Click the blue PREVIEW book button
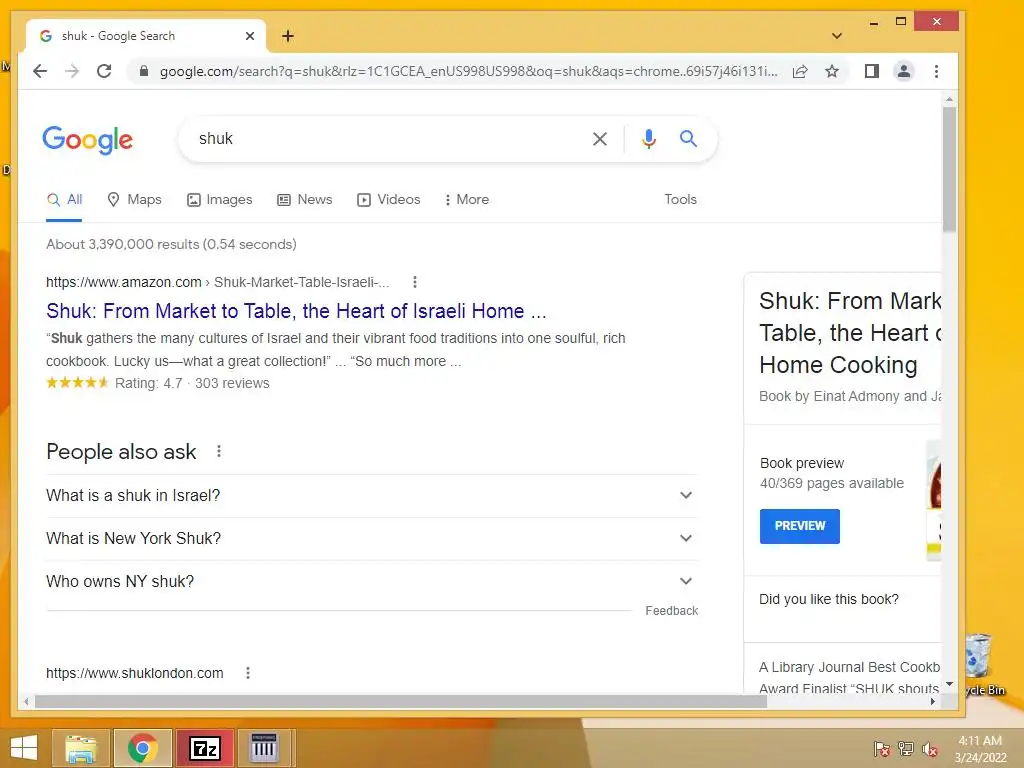This screenshot has height=768, width=1024. coord(799,526)
